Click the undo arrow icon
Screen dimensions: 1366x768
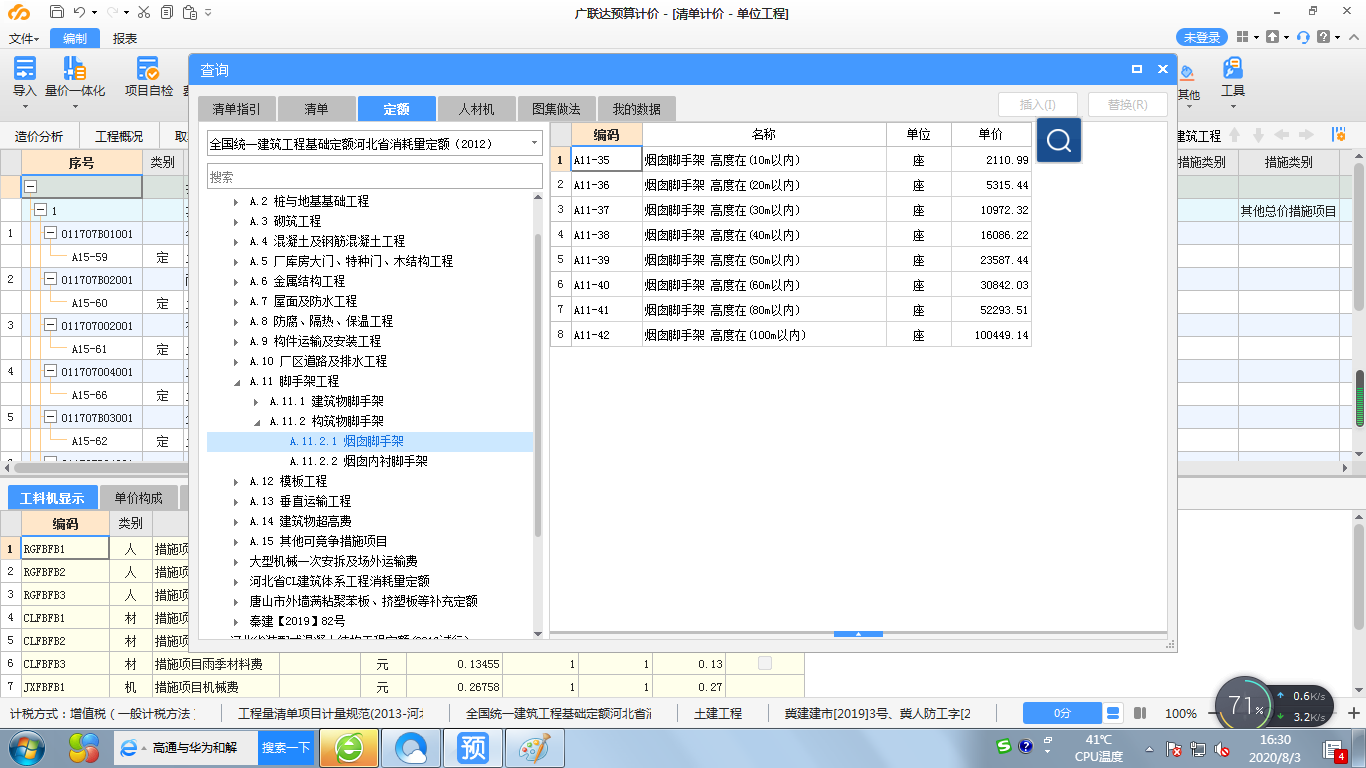tap(80, 12)
